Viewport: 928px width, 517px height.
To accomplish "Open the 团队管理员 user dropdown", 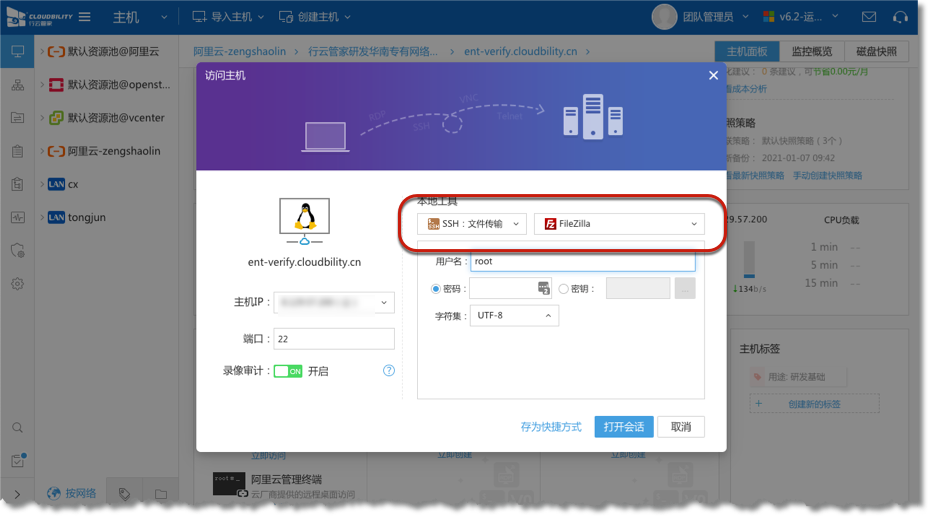I will [716, 17].
